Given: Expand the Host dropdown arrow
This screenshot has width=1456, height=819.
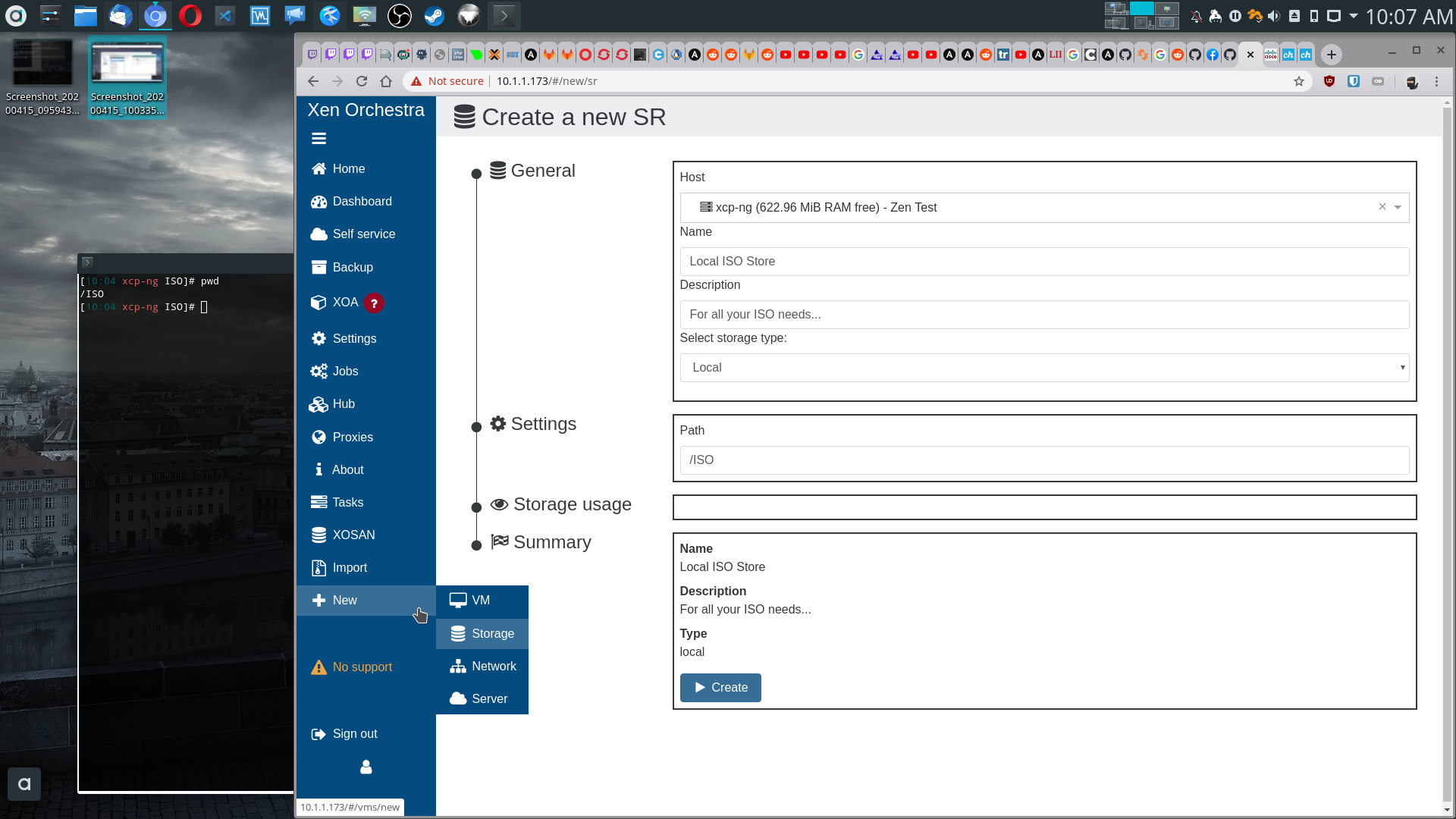Looking at the screenshot, I should click(1398, 207).
